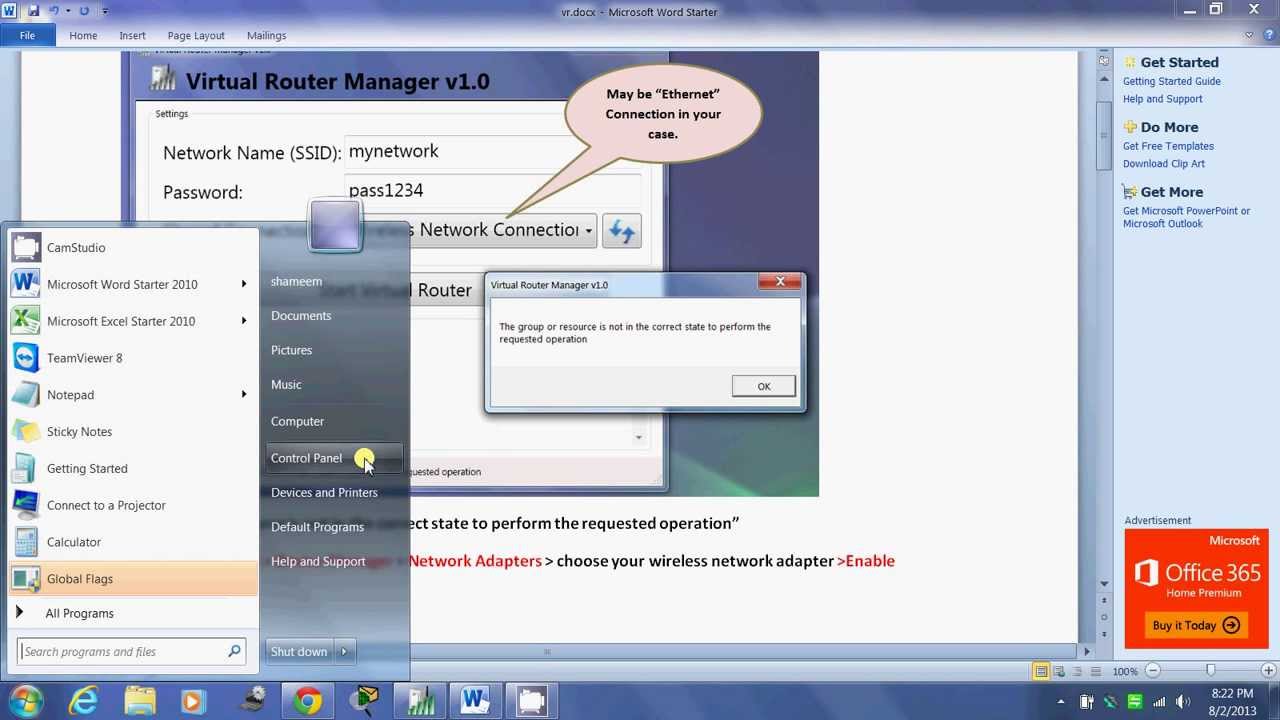Expand Microsoft Excel Starter 2010 jump list arrow
The height and width of the screenshot is (720, 1280).
point(244,321)
